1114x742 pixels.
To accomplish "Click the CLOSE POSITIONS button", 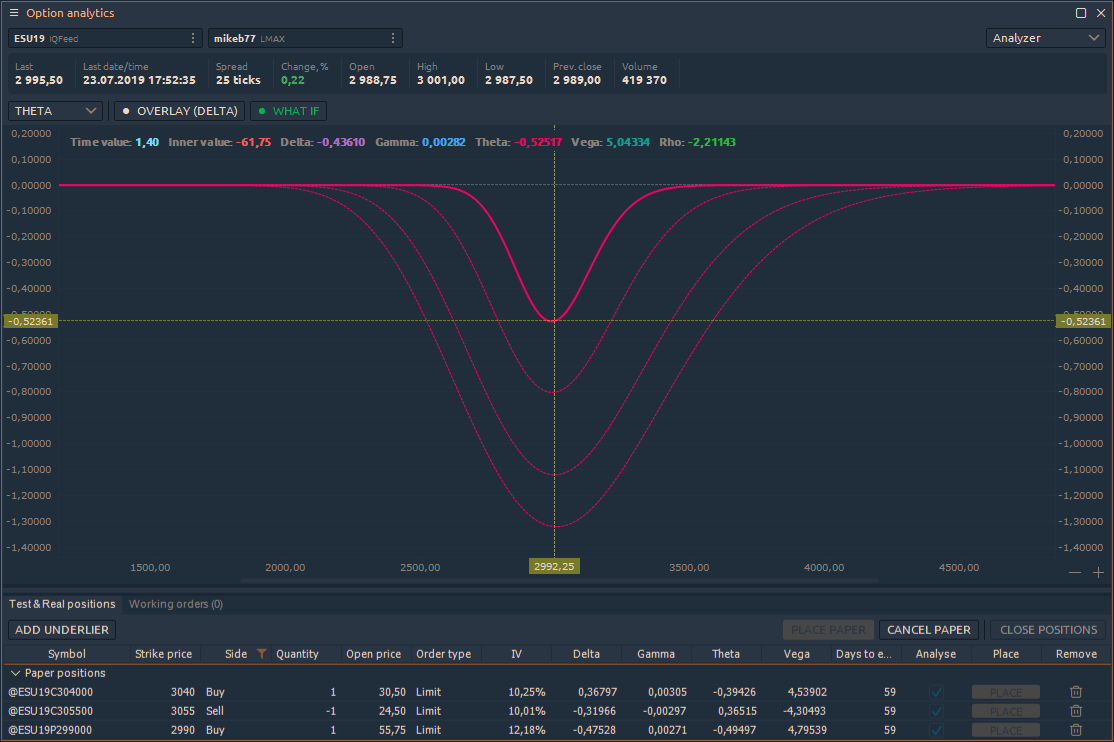I will point(1049,630).
